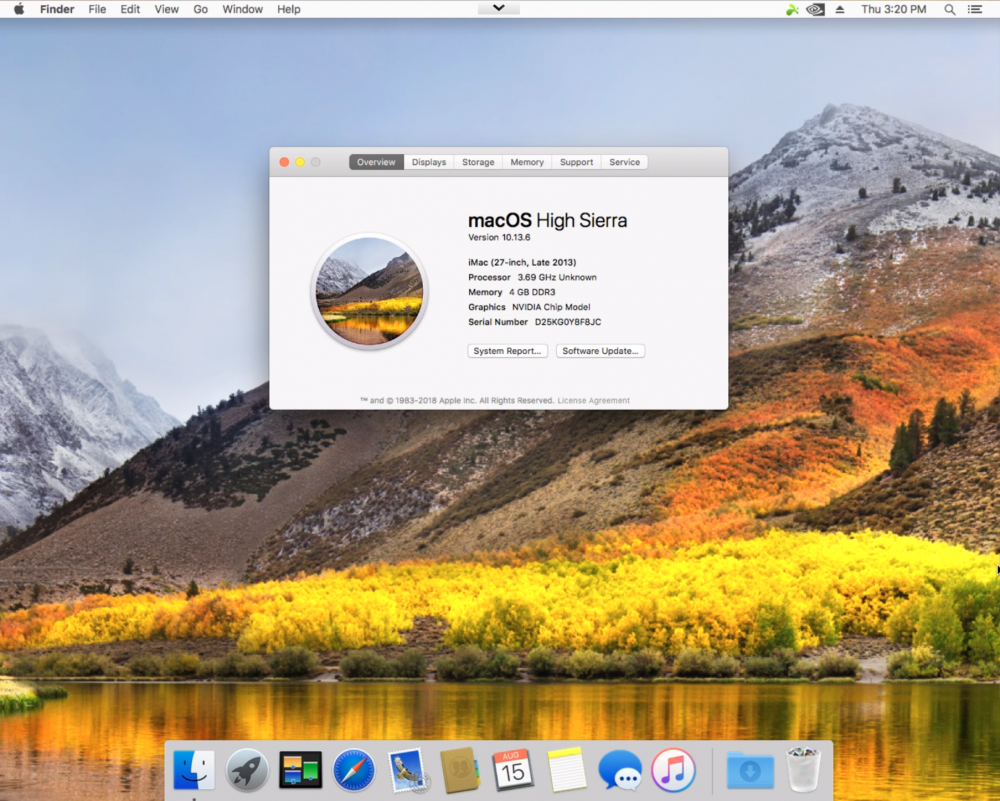The width and height of the screenshot is (1000, 801).
Task: Click the macOS High Sierra title
Action: pos(548,221)
